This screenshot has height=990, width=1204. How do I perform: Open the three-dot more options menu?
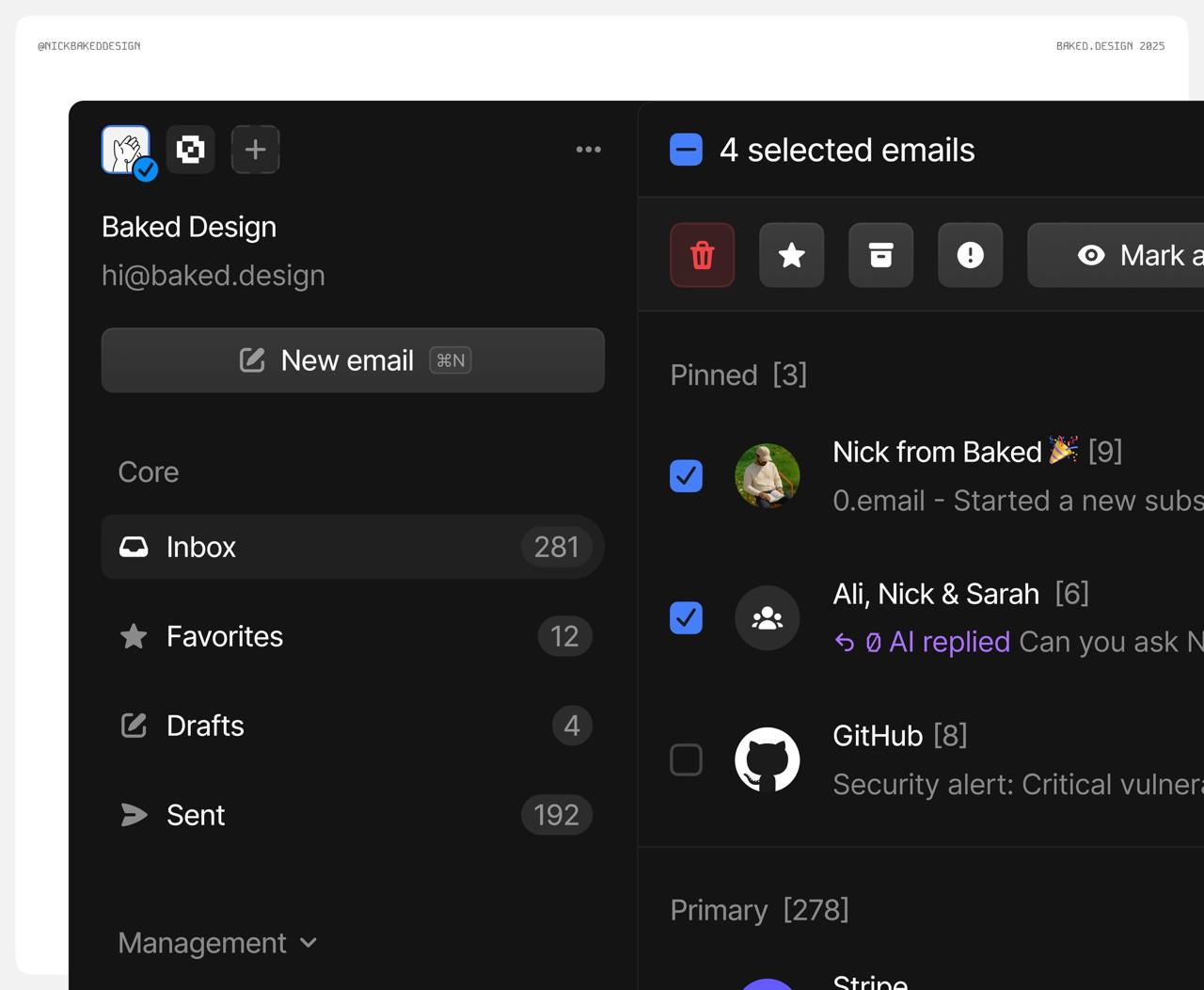tap(589, 150)
